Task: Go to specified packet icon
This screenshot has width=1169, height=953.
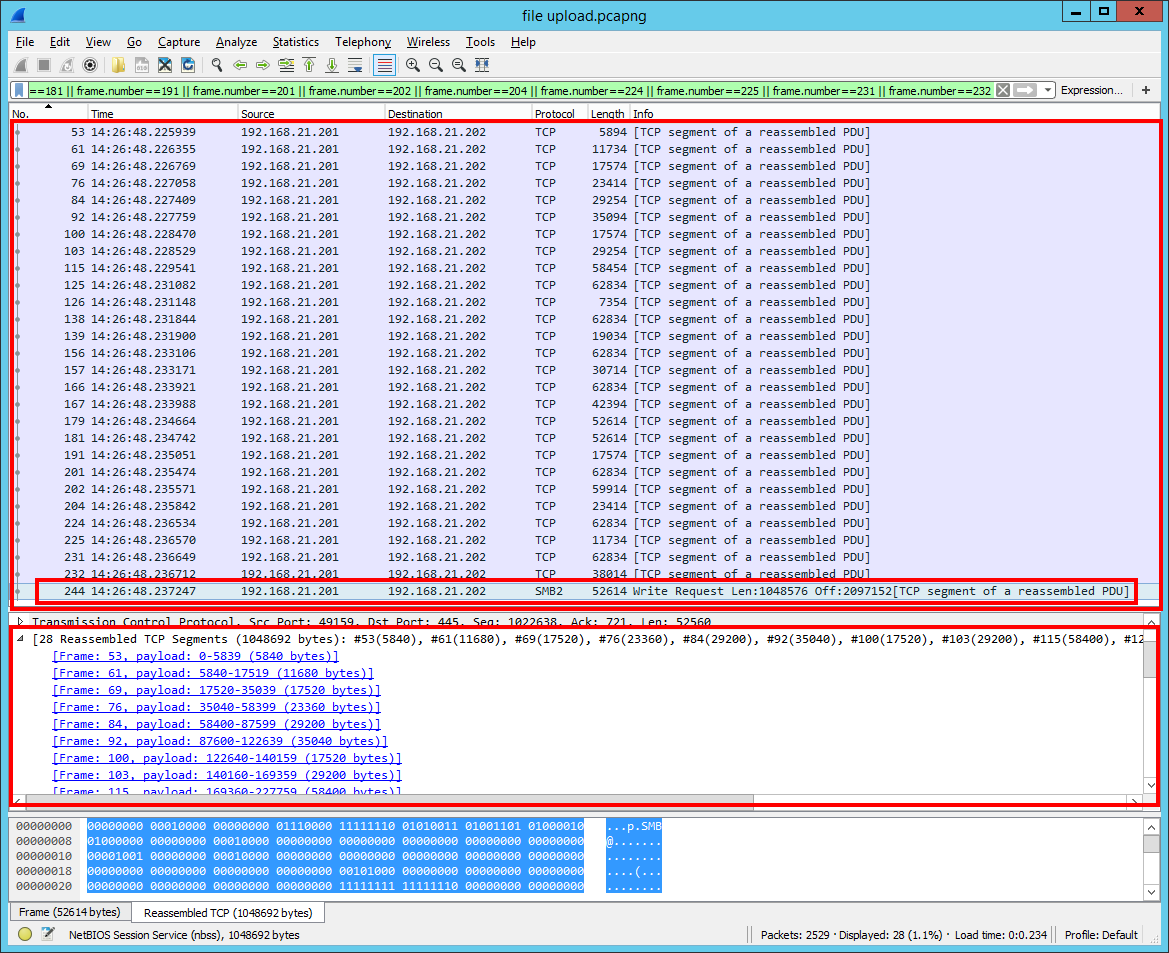Action: tap(286, 66)
